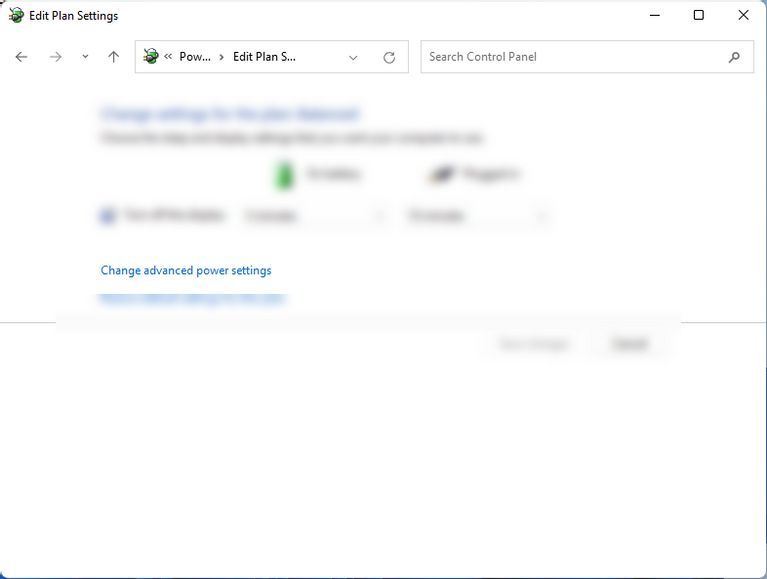767x579 pixels.
Task: Click the Plugged in power plug icon
Action: coord(441,175)
